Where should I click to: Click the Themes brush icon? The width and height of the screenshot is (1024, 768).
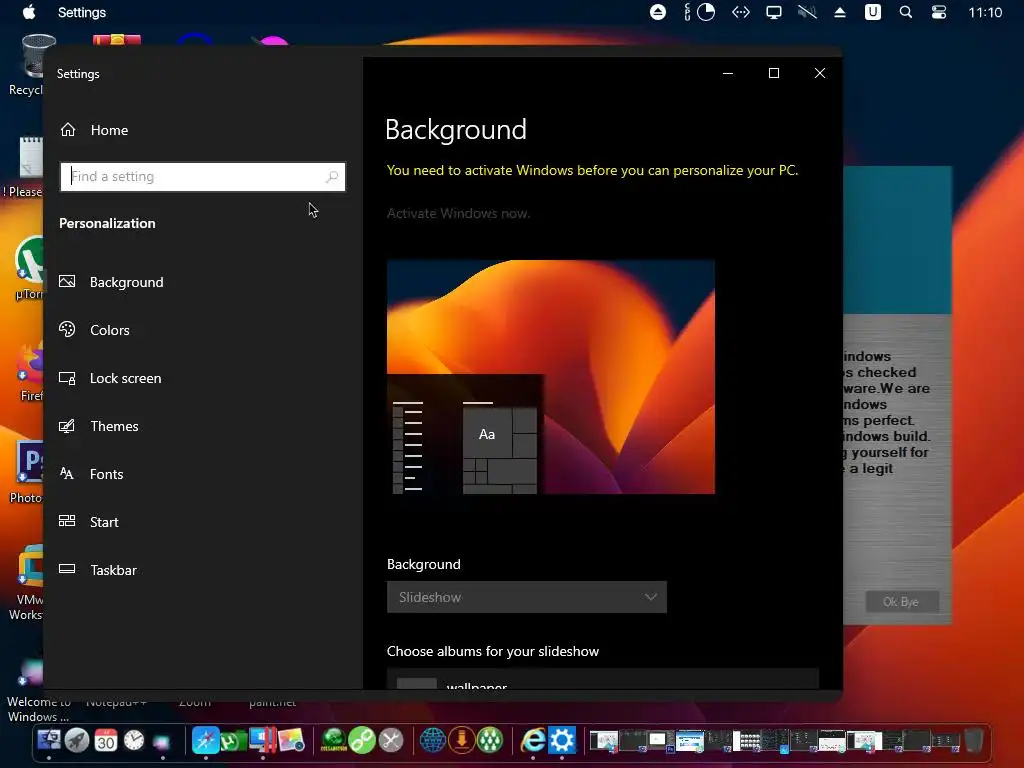(67, 426)
